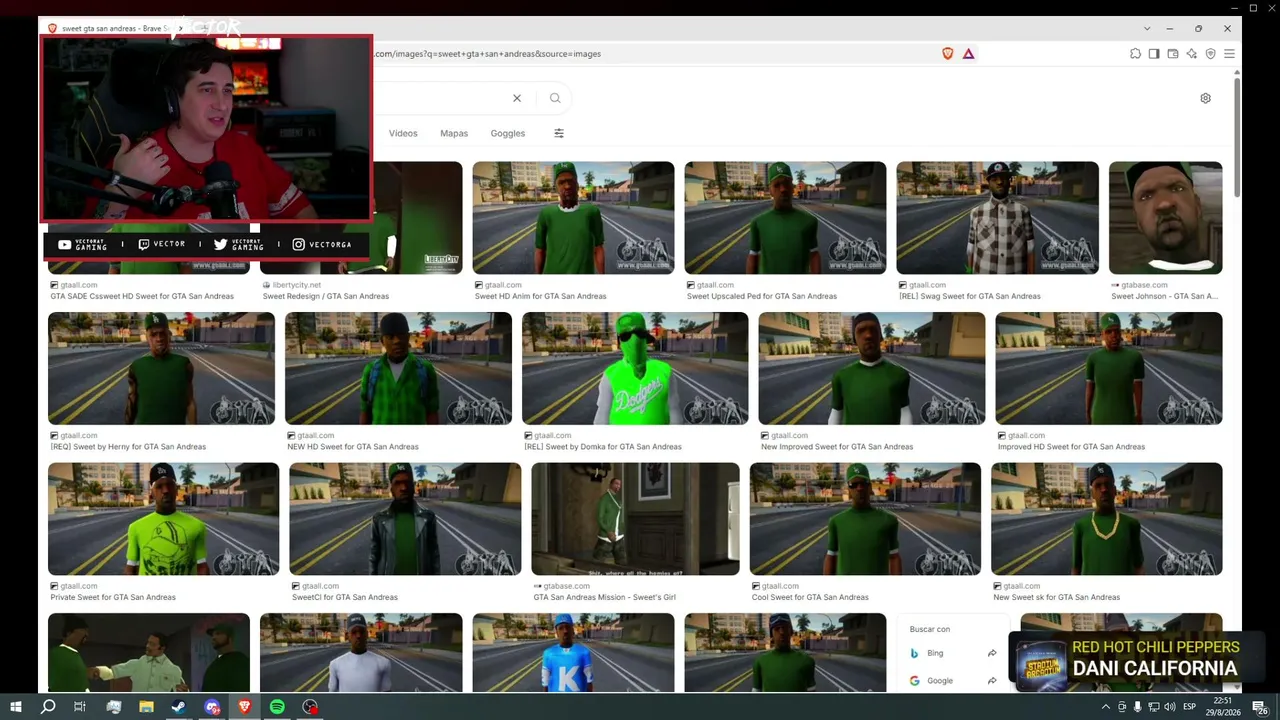Open 'Cool Sweet for GTA San Andreas' link
Image resolution: width=1280 pixels, height=720 pixels.
click(x=810, y=597)
